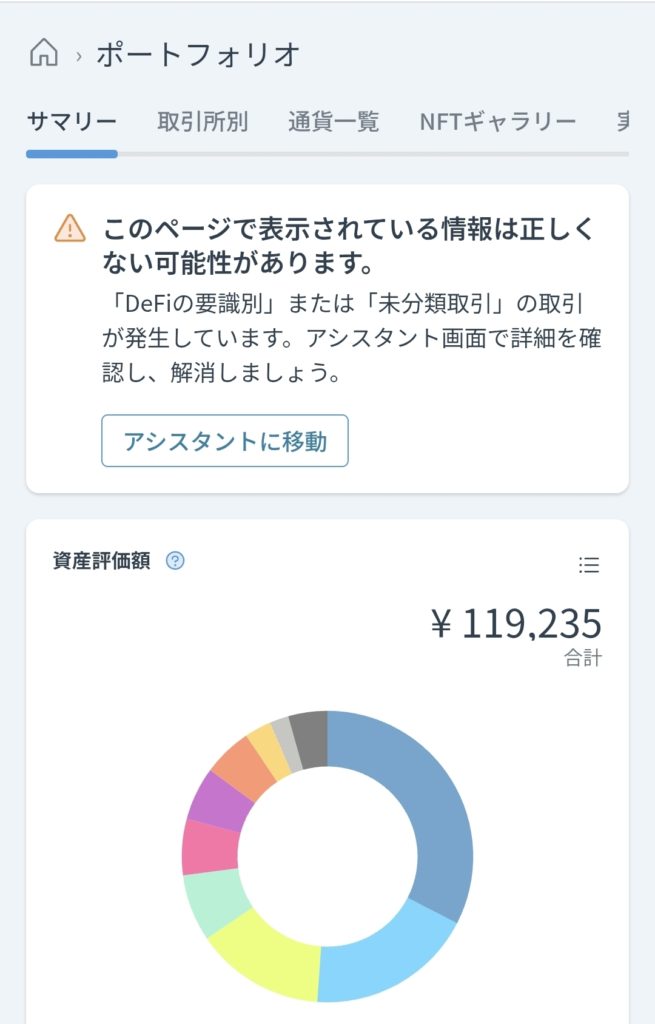Open the help icon beside 資産評価額

click(x=175, y=561)
